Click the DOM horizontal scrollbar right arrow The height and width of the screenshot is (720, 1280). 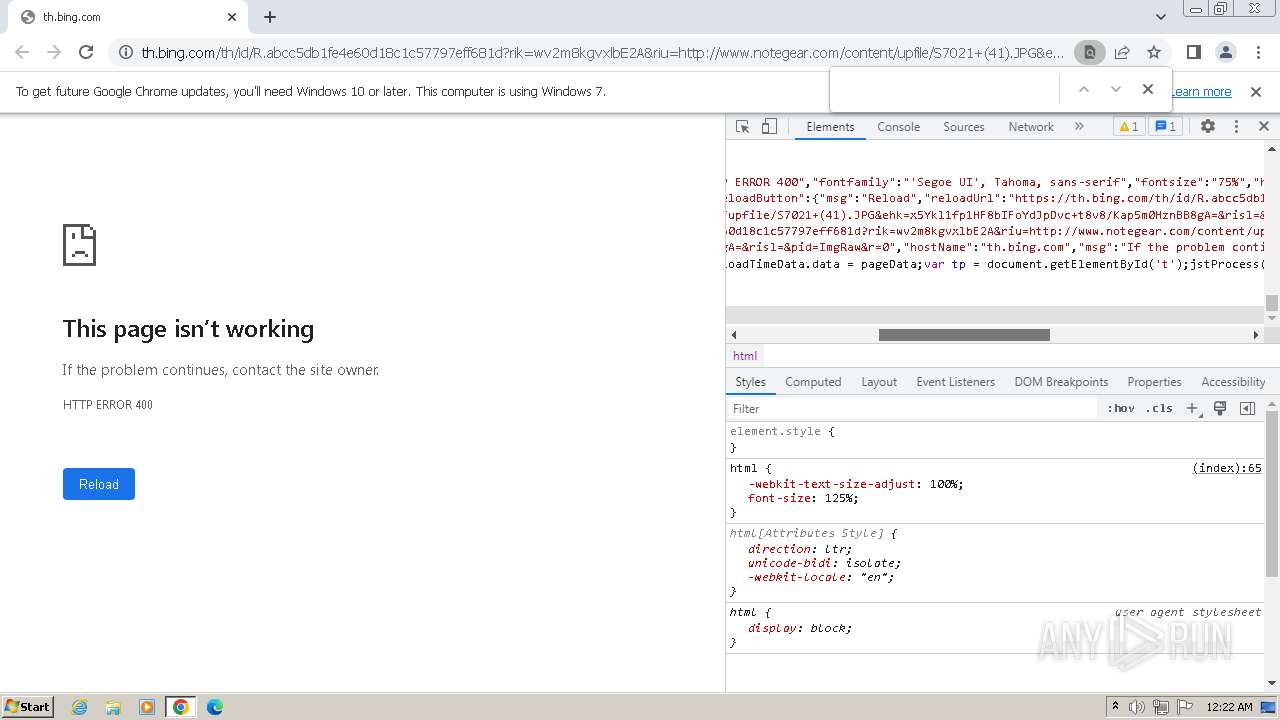(1256, 335)
